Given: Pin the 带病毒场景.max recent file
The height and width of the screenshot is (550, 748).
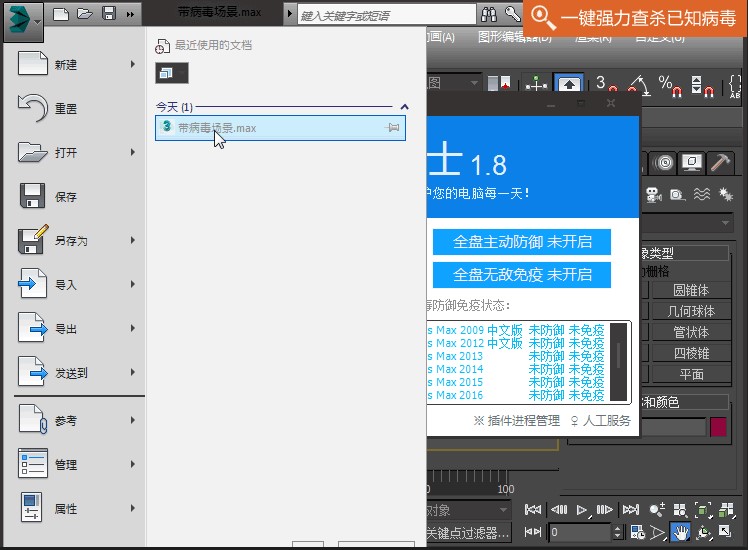Looking at the screenshot, I should [x=392, y=128].
